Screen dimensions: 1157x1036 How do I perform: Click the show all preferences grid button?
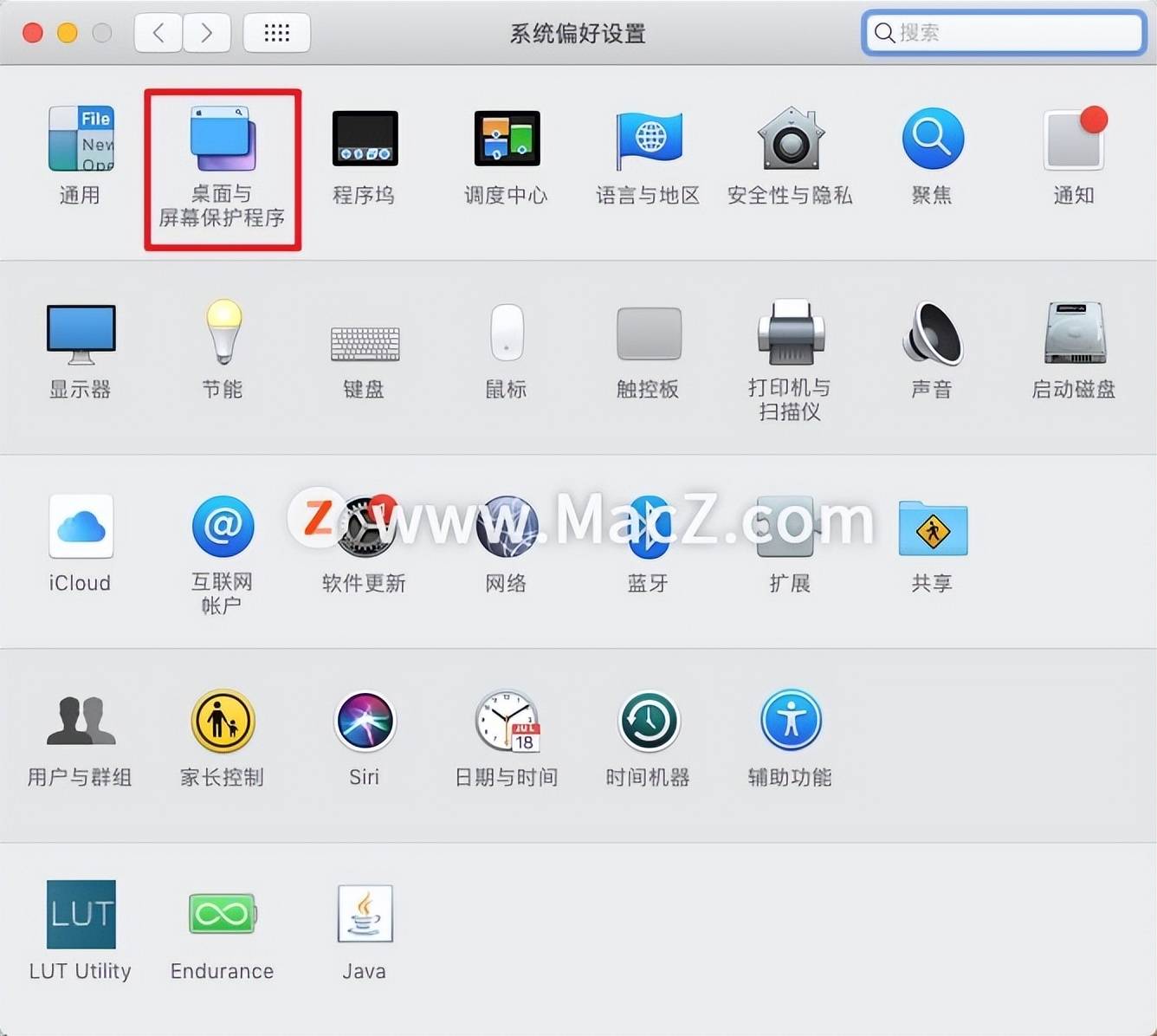pos(276,33)
